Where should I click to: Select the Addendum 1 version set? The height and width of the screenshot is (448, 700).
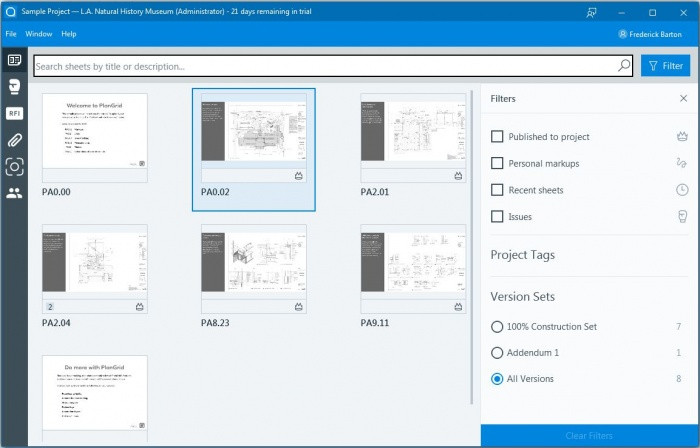coord(497,353)
